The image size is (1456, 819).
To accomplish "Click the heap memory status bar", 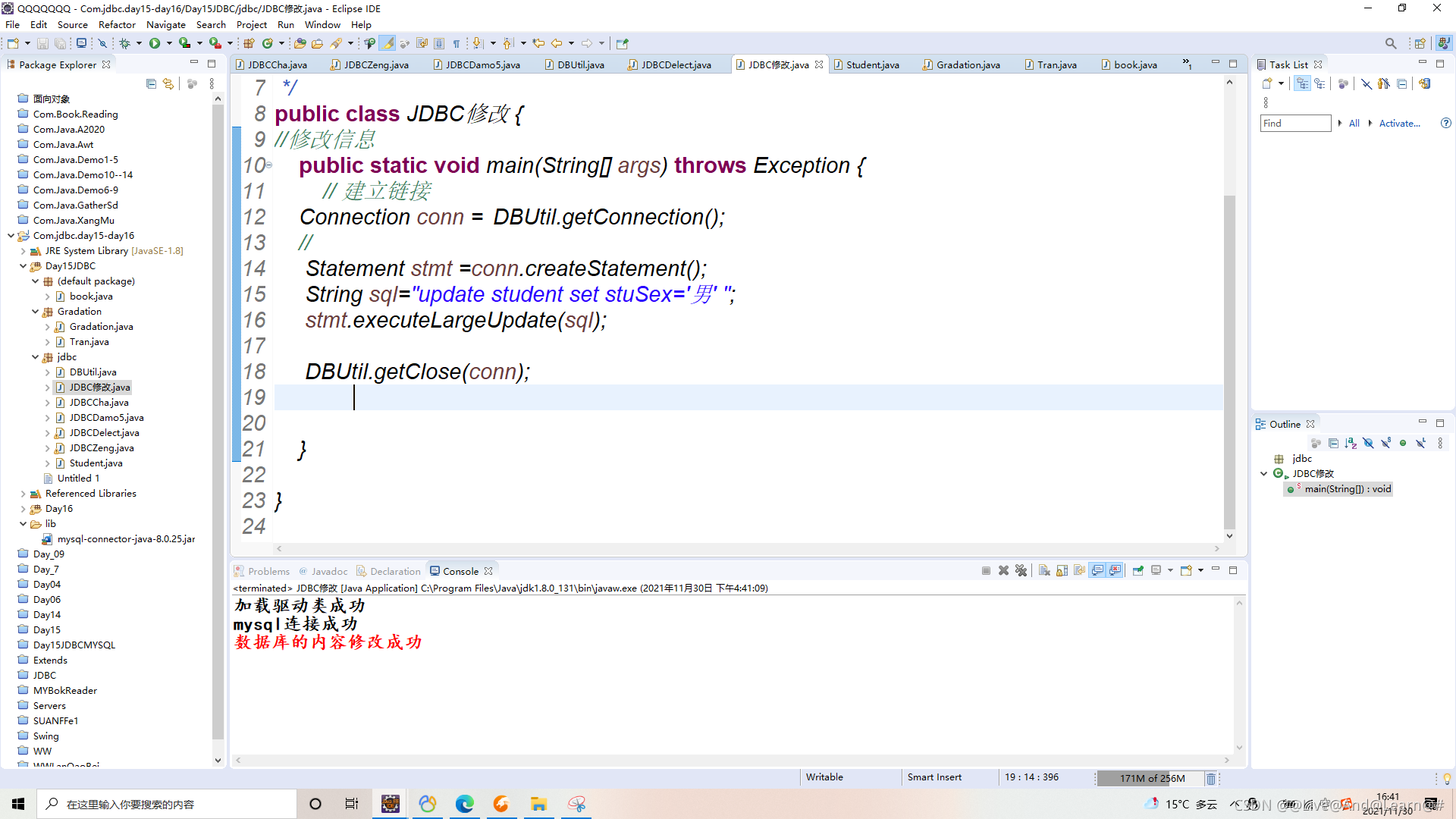I will click(x=1150, y=778).
